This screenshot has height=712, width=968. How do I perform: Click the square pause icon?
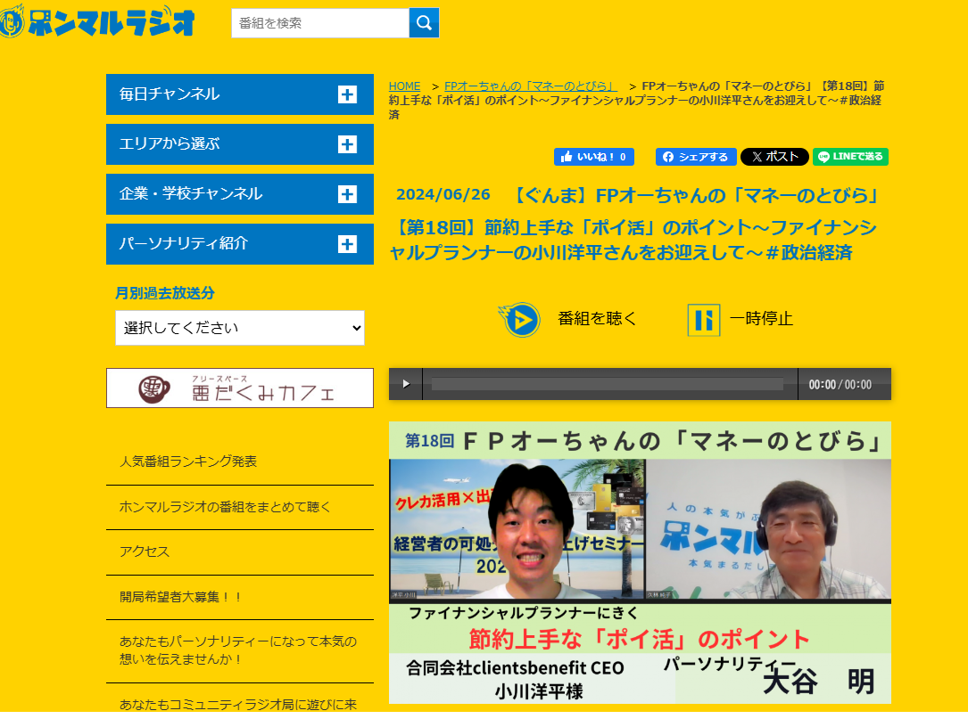pyautogui.click(x=704, y=320)
